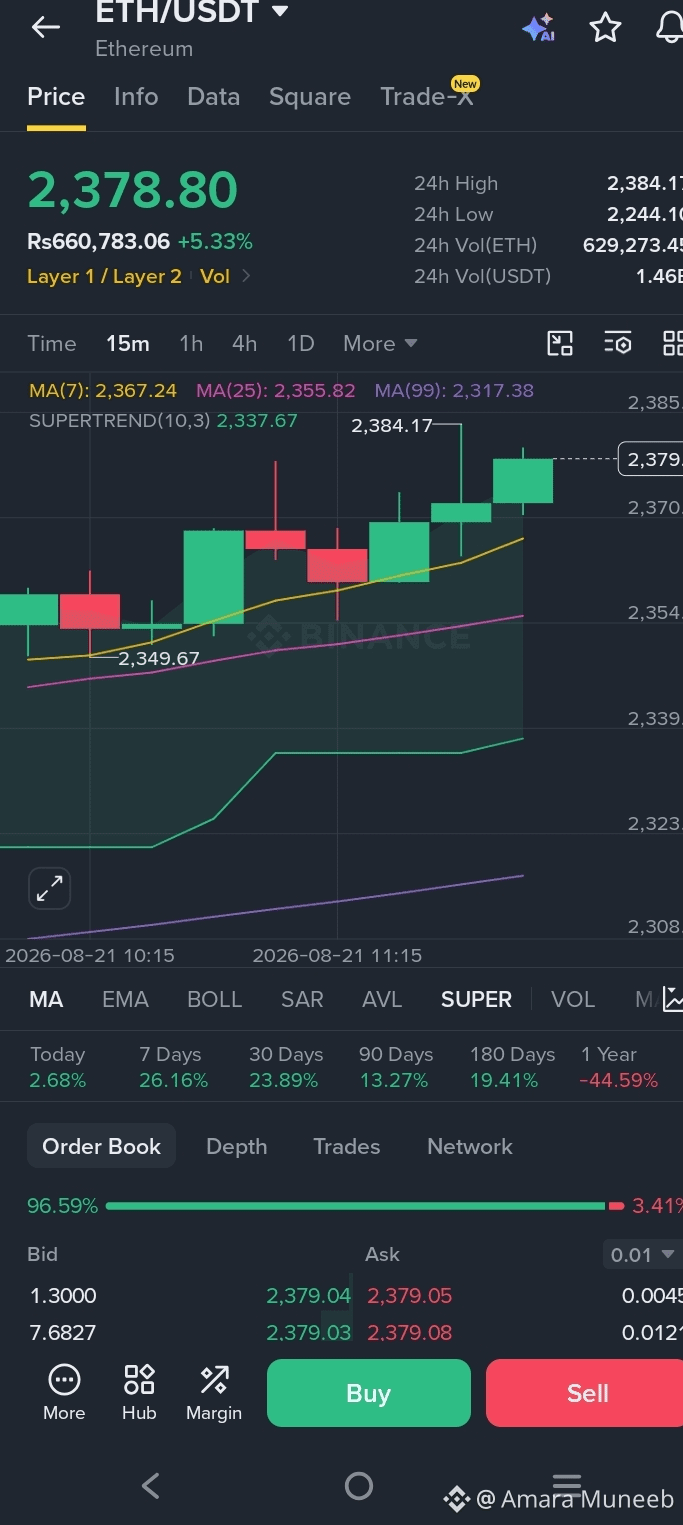The height and width of the screenshot is (1525, 683).
Task: Add ETH/USDT to favorites star
Action: [605, 27]
